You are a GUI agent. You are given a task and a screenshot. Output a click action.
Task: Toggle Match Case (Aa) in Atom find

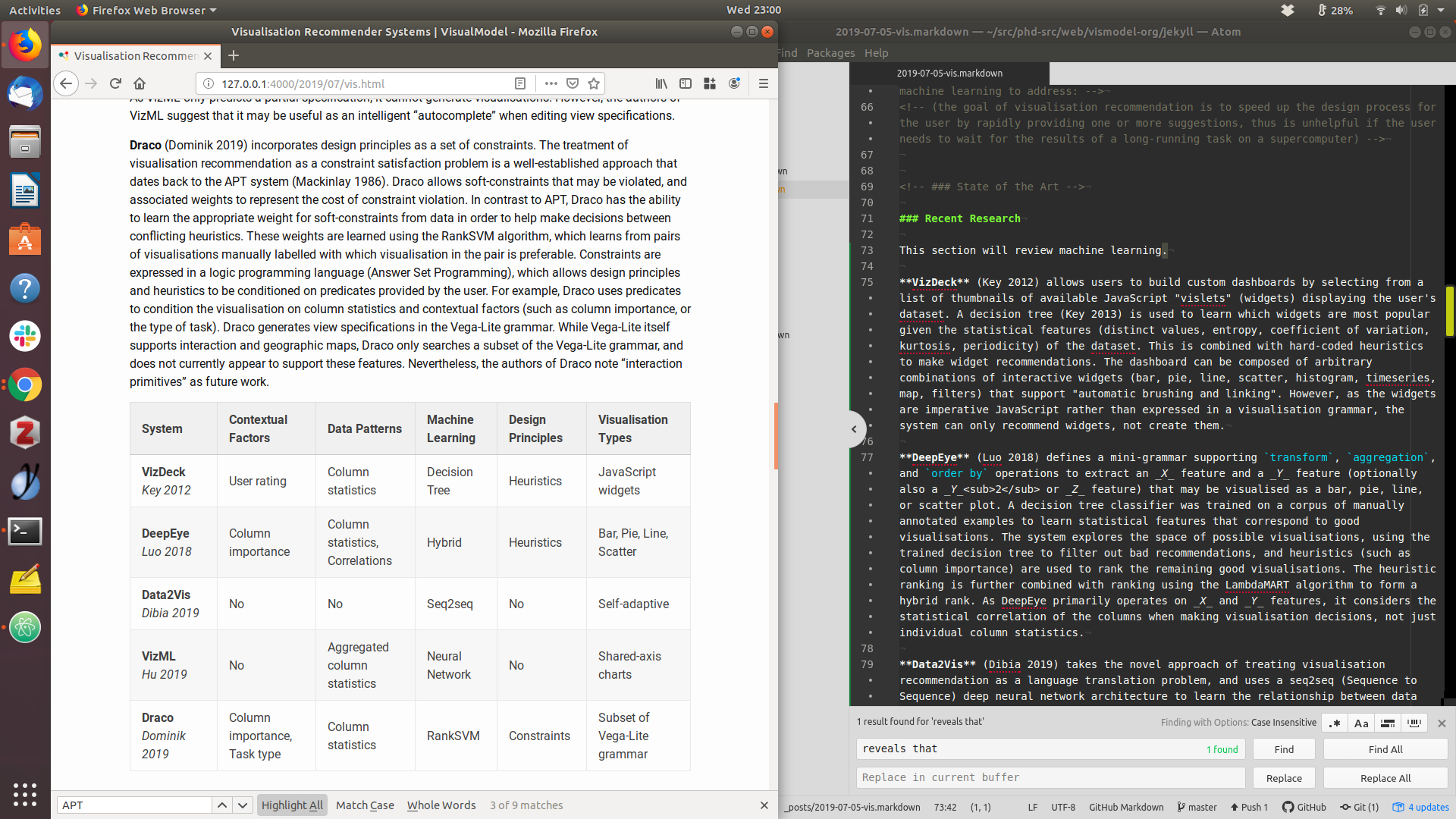[x=1361, y=723]
